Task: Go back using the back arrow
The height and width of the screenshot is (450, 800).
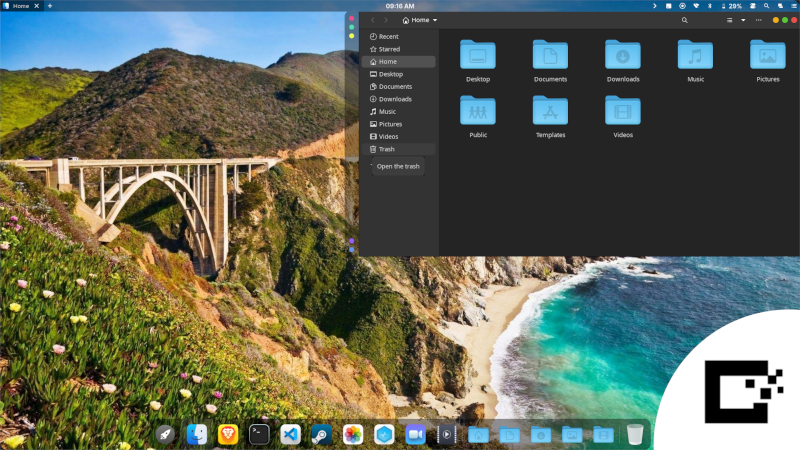Action: pos(373,20)
